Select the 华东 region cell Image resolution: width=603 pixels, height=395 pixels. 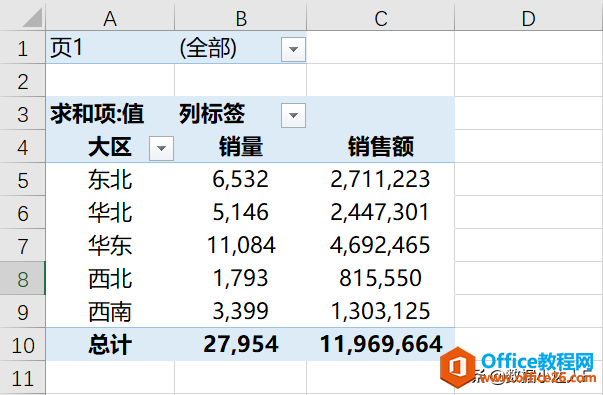point(110,246)
